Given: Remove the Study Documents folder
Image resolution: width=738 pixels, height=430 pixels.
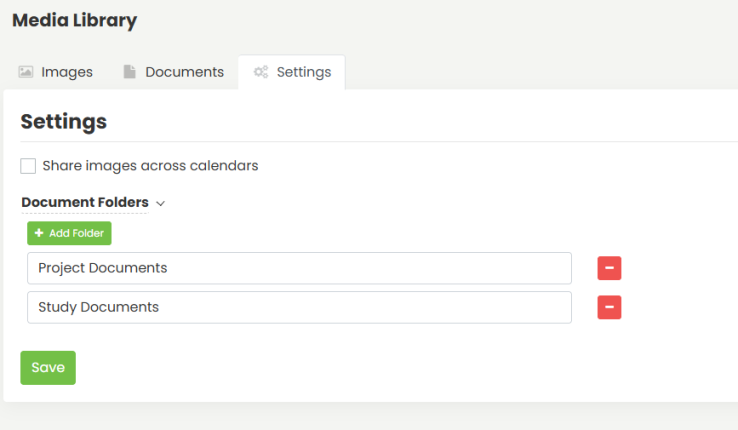Looking at the screenshot, I should click(x=610, y=307).
